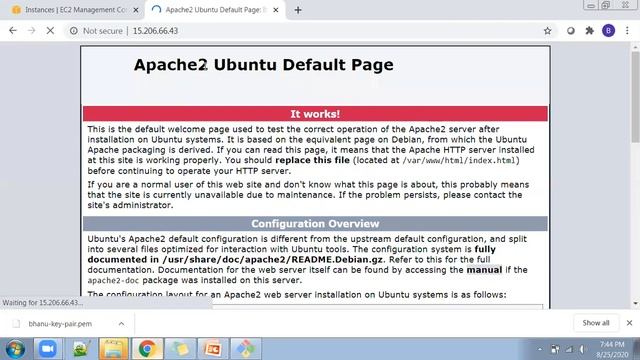Open the sticky notes taskbar icon

180,349
